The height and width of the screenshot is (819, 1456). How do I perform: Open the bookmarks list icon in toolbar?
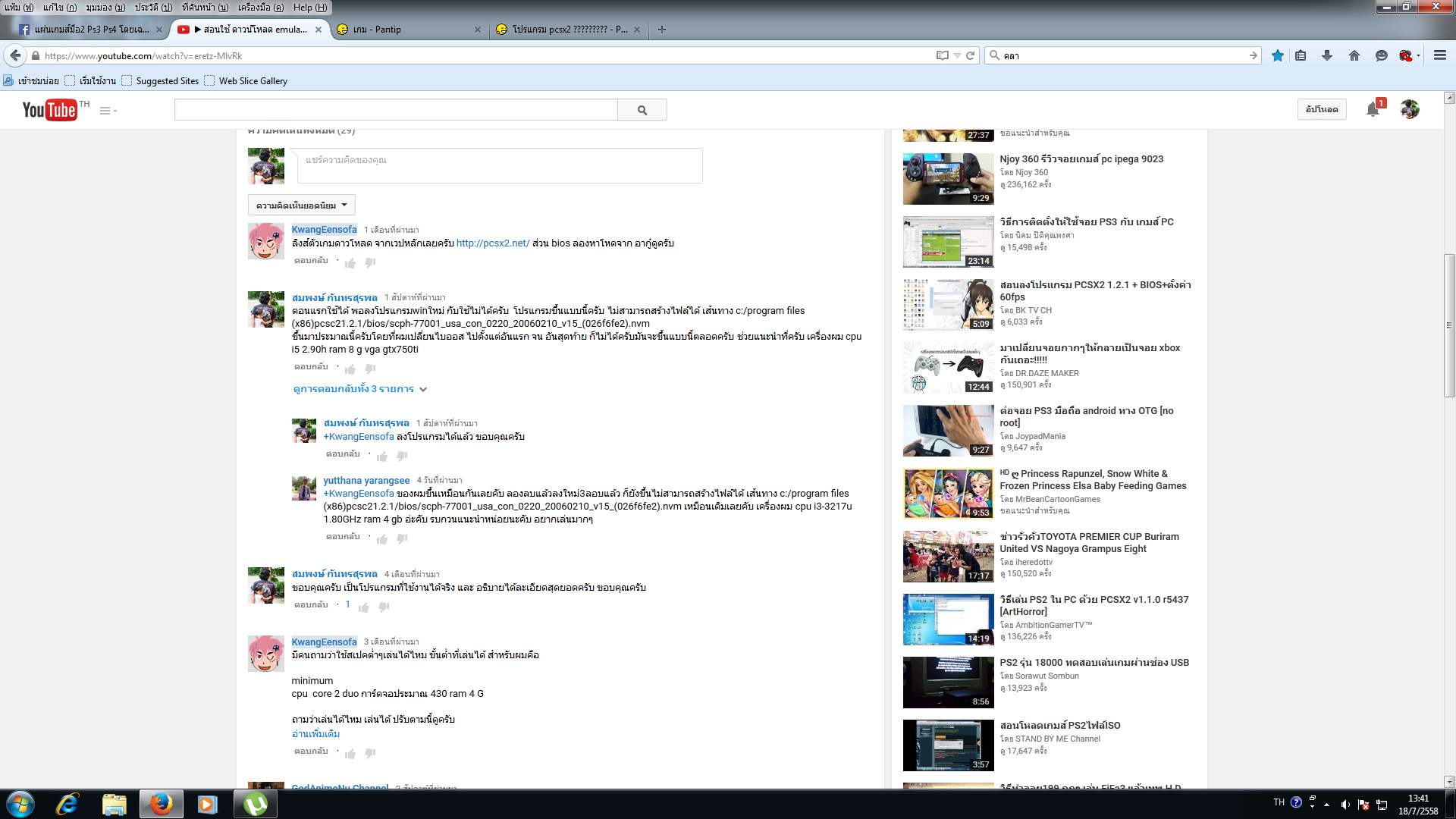coord(1301,55)
